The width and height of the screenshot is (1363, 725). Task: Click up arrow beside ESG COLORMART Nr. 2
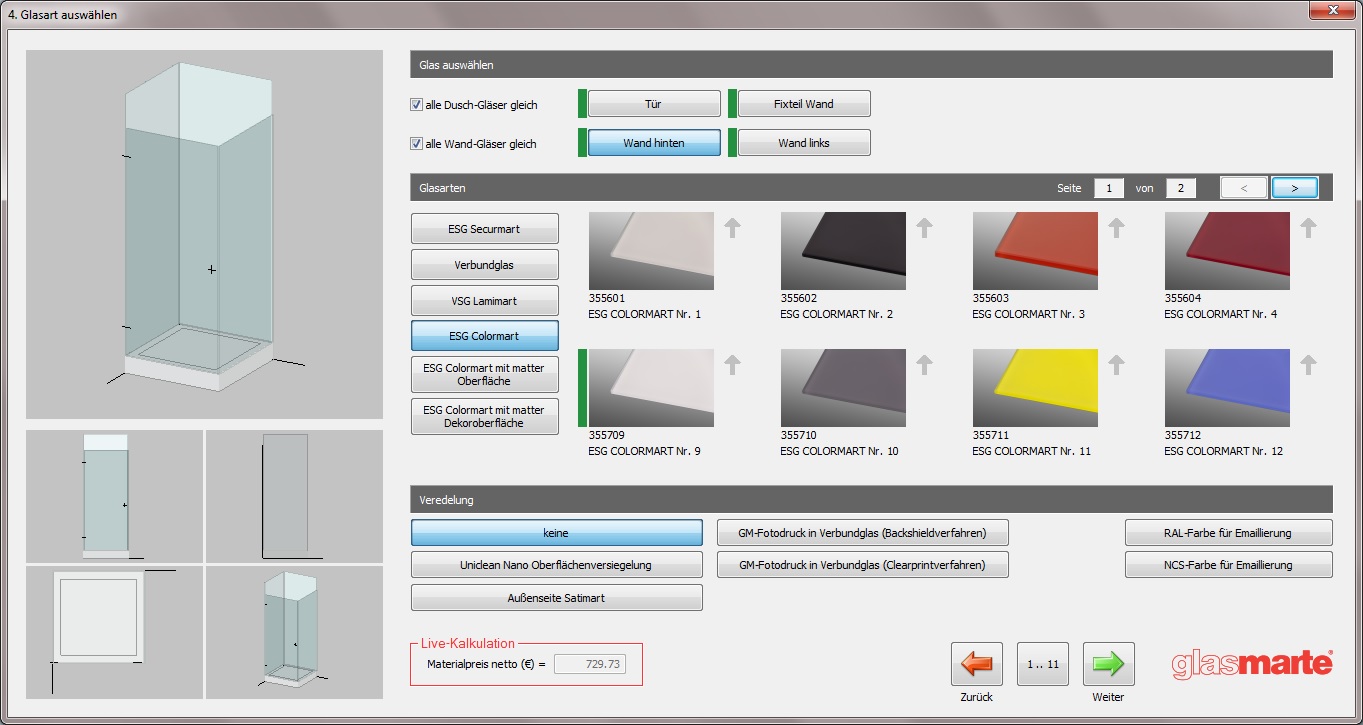tap(925, 228)
